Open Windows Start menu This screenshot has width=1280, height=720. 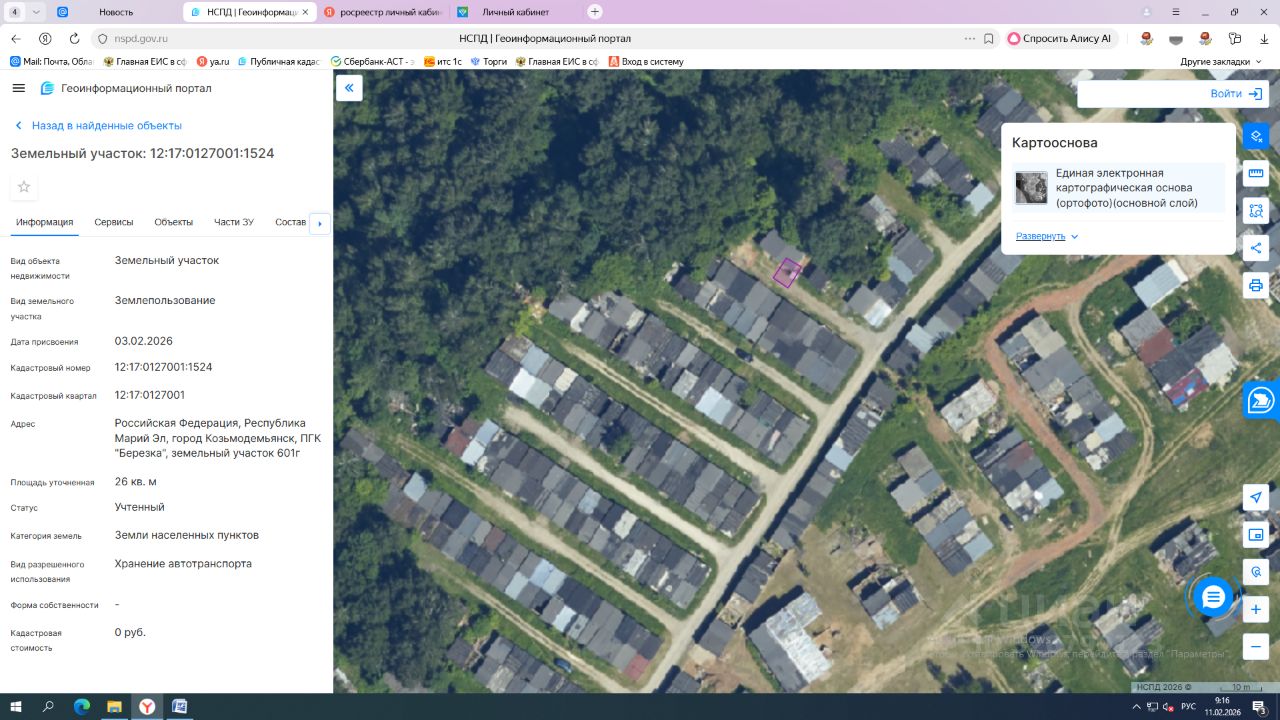(x=16, y=707)
